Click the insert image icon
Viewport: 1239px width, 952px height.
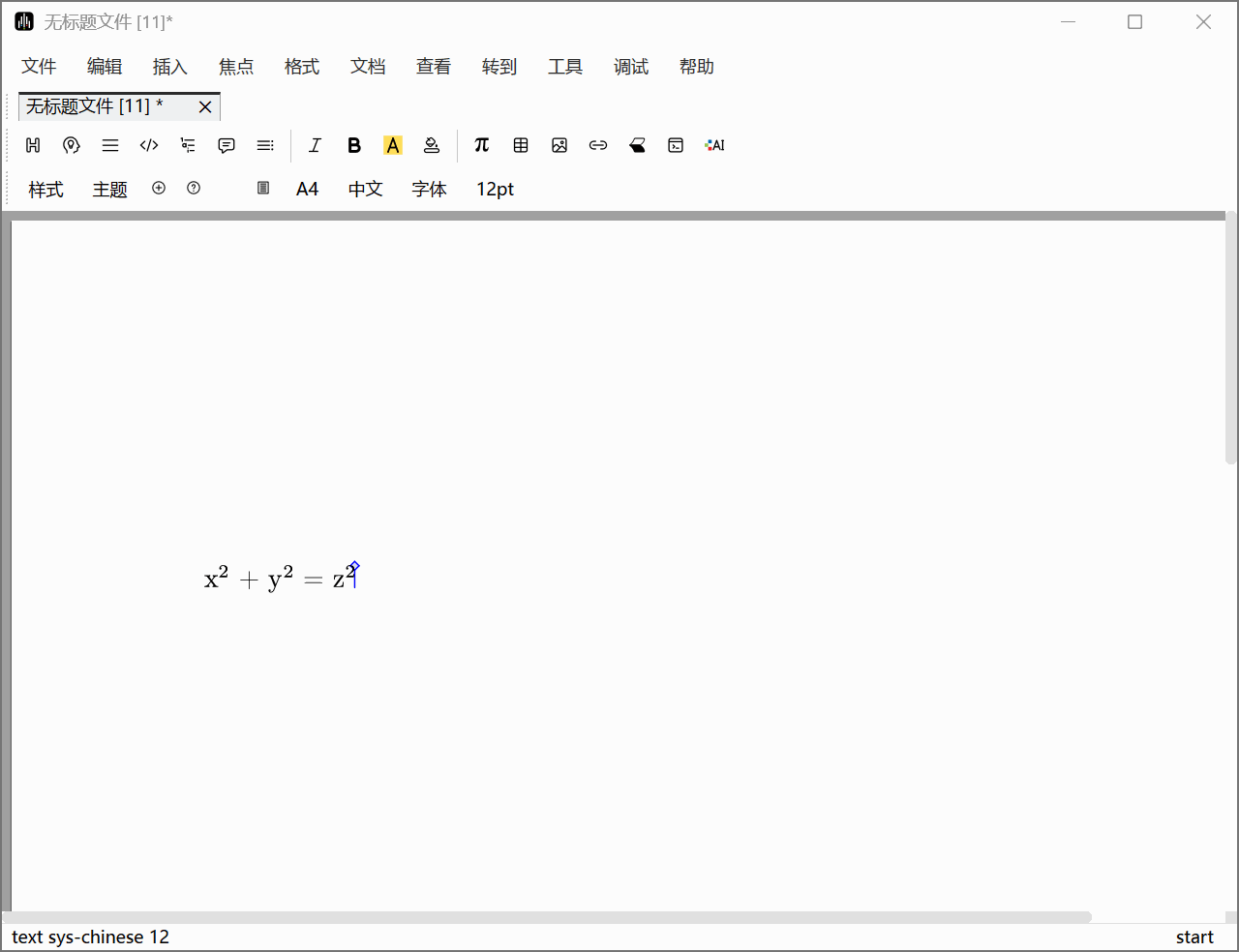[559, 145]
